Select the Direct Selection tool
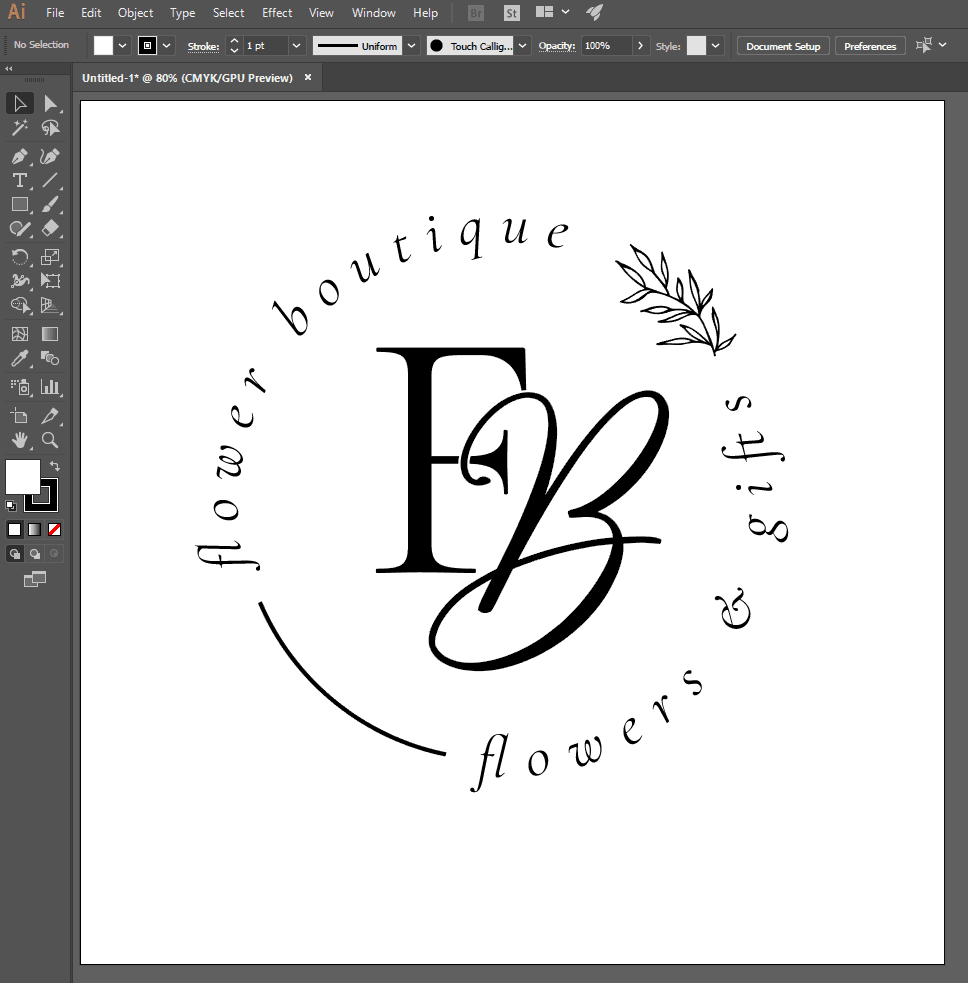Image resolution: width=968 pixels, height=983 pixels. pos(50,103)
